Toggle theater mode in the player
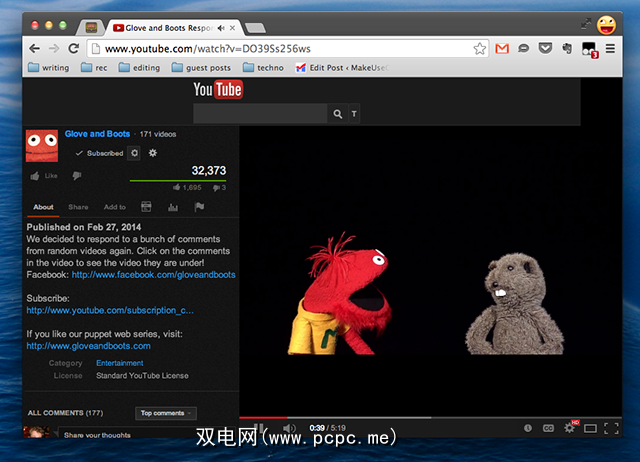Viewport: 640px width, 462px height. click(590, 429)
